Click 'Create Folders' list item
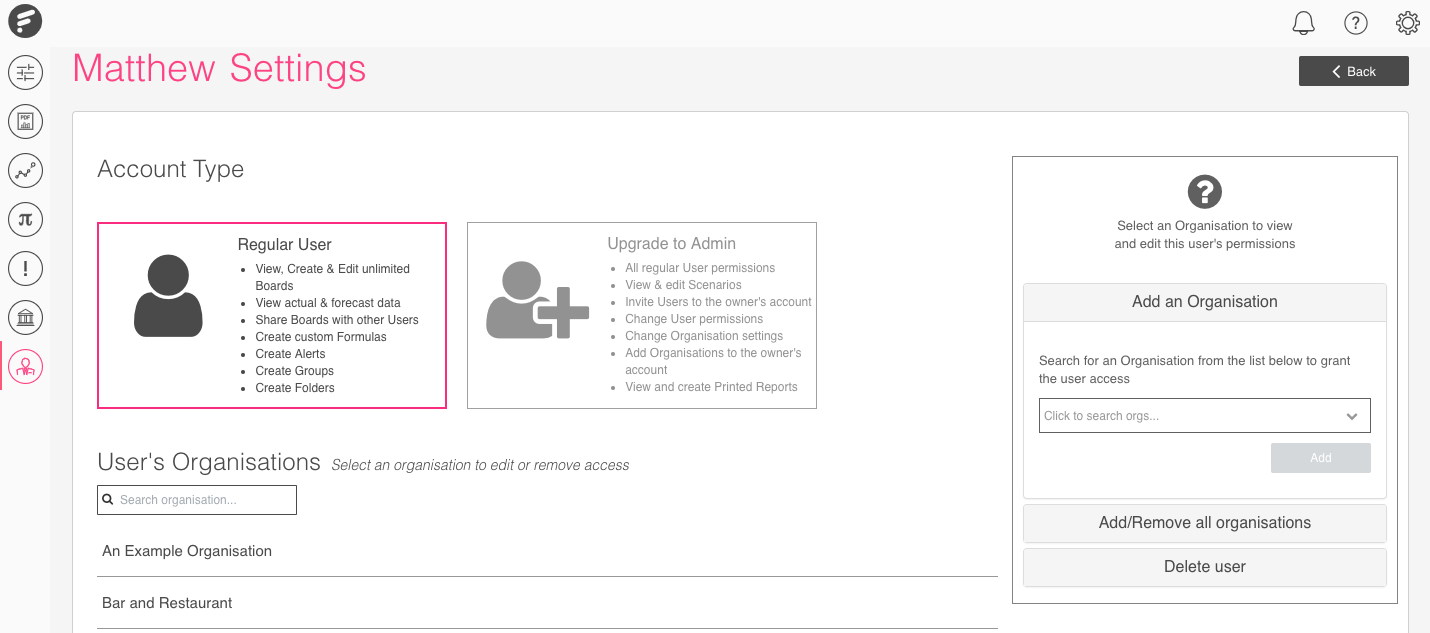 pyautogui.click(x=295, y=388)
